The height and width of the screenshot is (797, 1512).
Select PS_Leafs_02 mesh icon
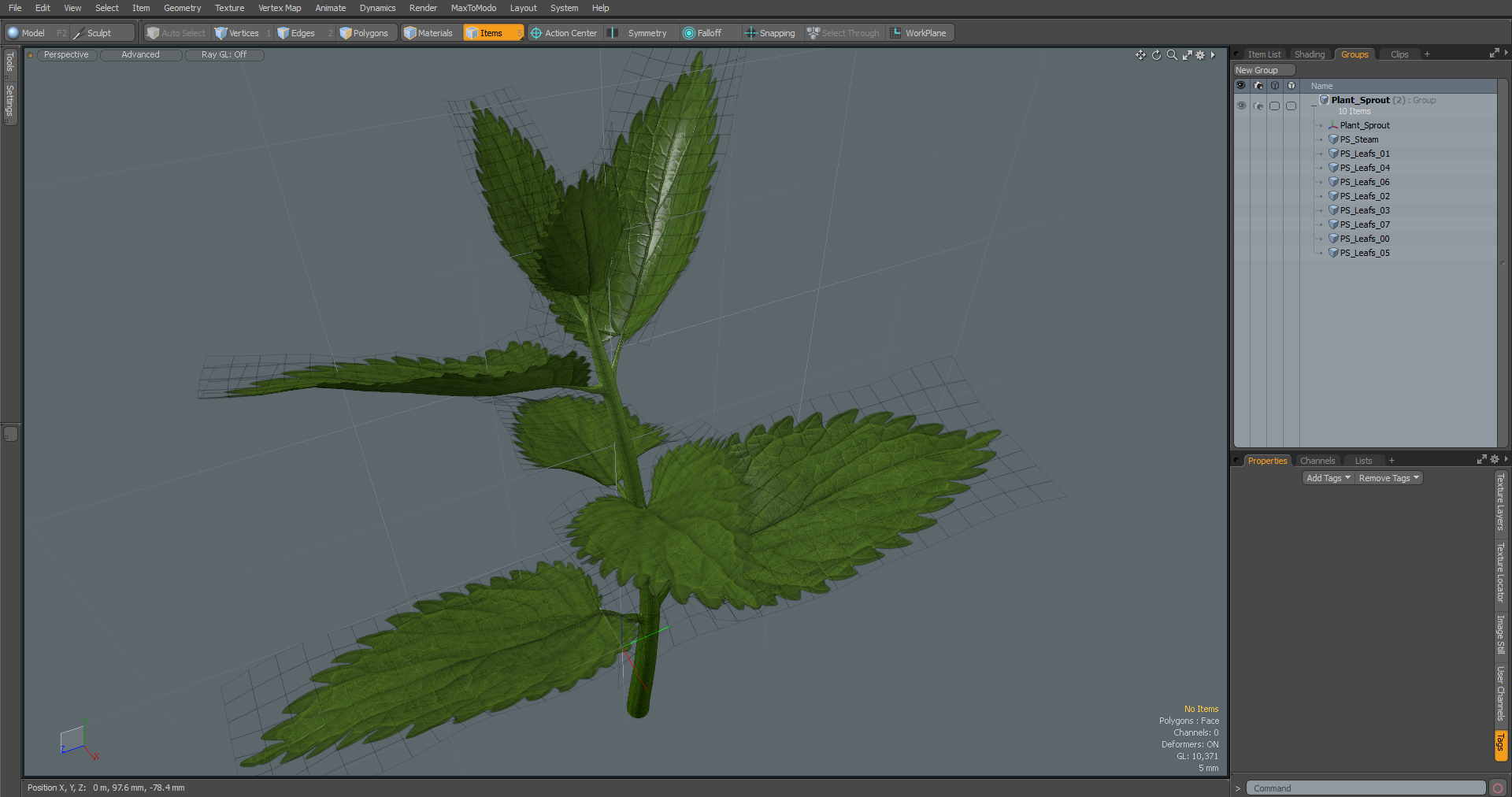[x=1333, y=196]
